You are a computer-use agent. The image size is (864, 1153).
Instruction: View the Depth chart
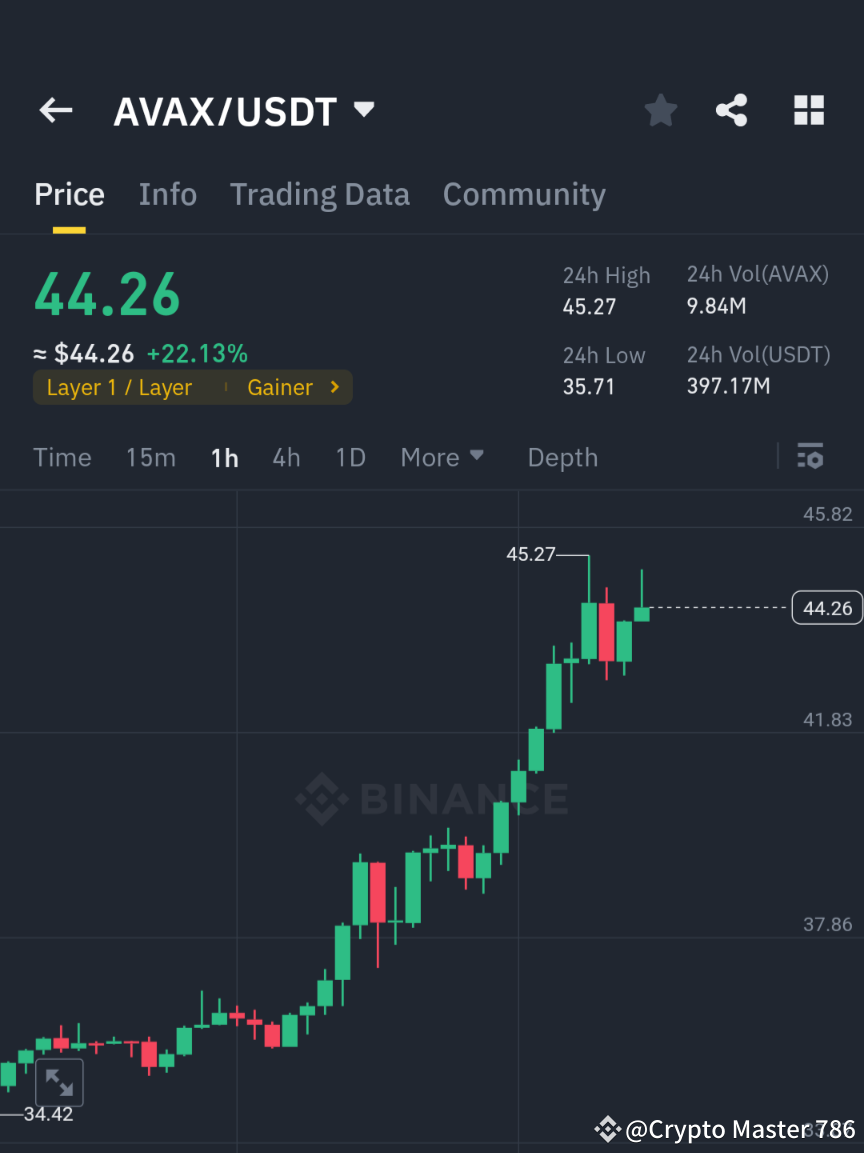pyautogui.click(x=562, y=457)
